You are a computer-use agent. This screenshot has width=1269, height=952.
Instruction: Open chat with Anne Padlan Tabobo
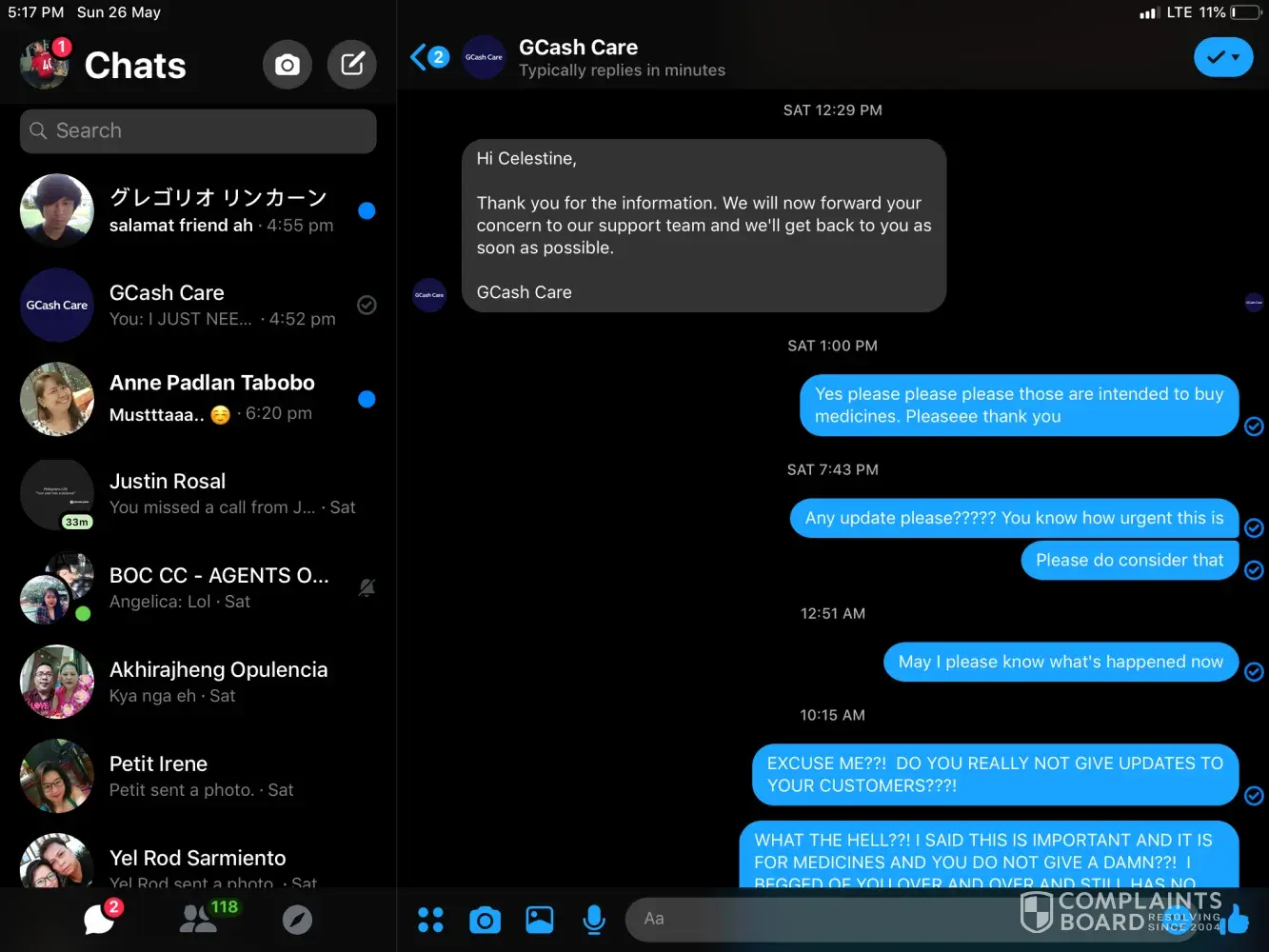(198, 399)
